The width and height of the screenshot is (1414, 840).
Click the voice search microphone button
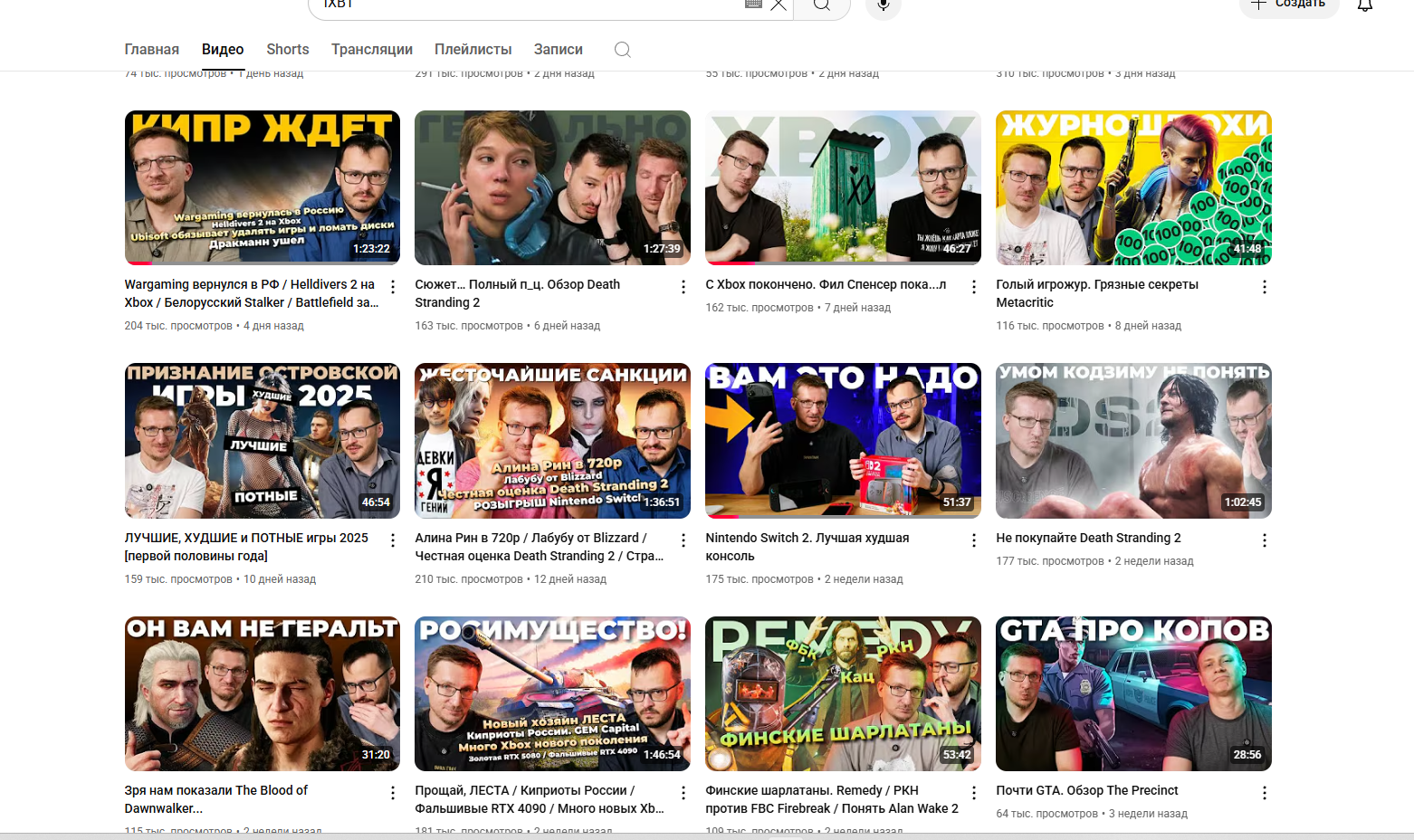884,5
